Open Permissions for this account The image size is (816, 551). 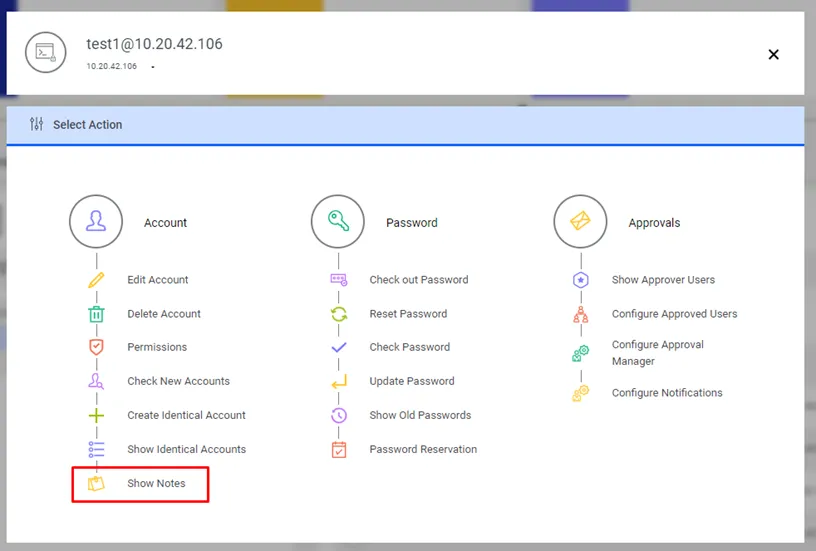[157, 347]
